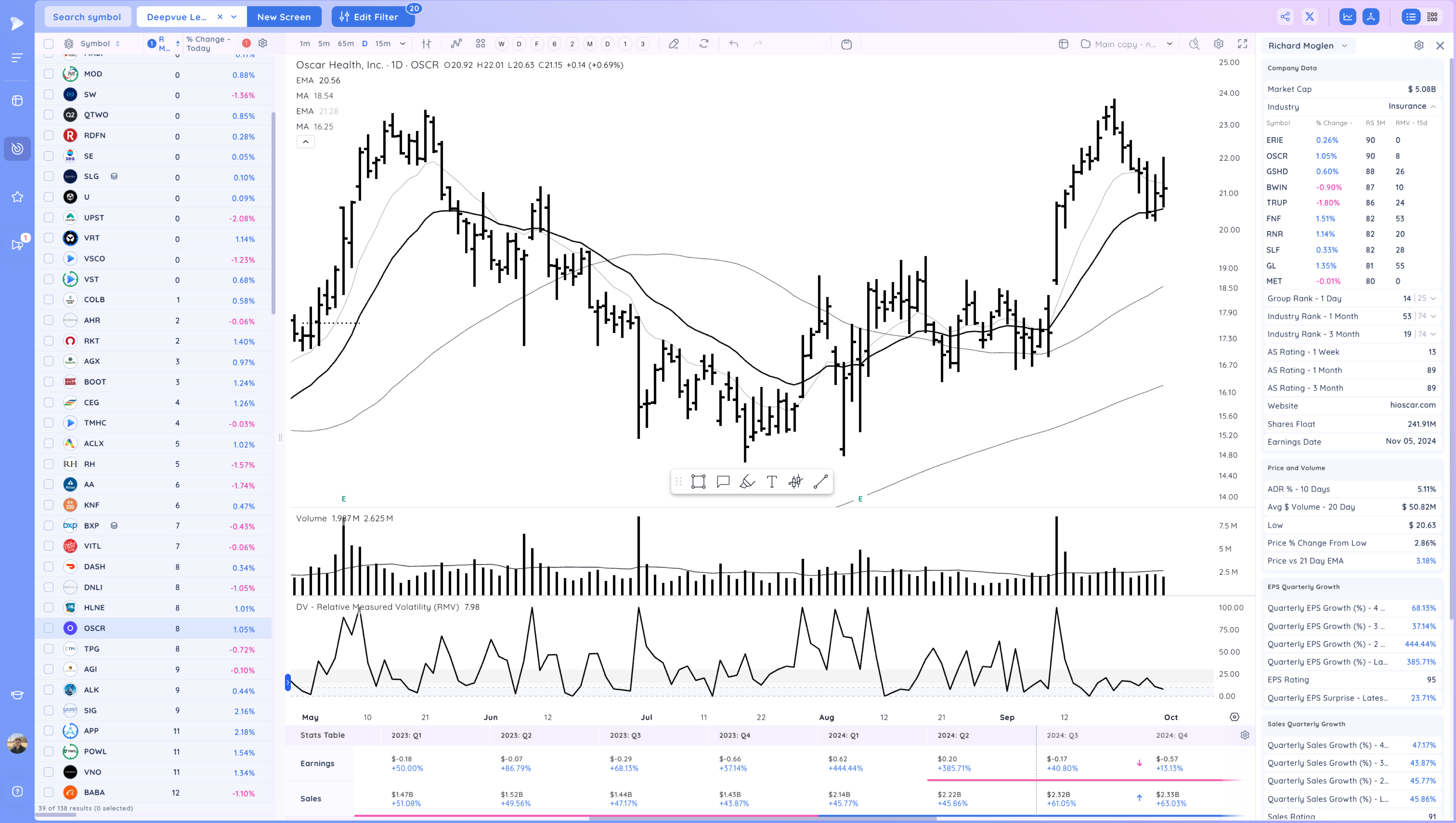Select the GSHD peer symbol
The width and height of the screenshot is (1456, 823).
tap(1277, 171)
